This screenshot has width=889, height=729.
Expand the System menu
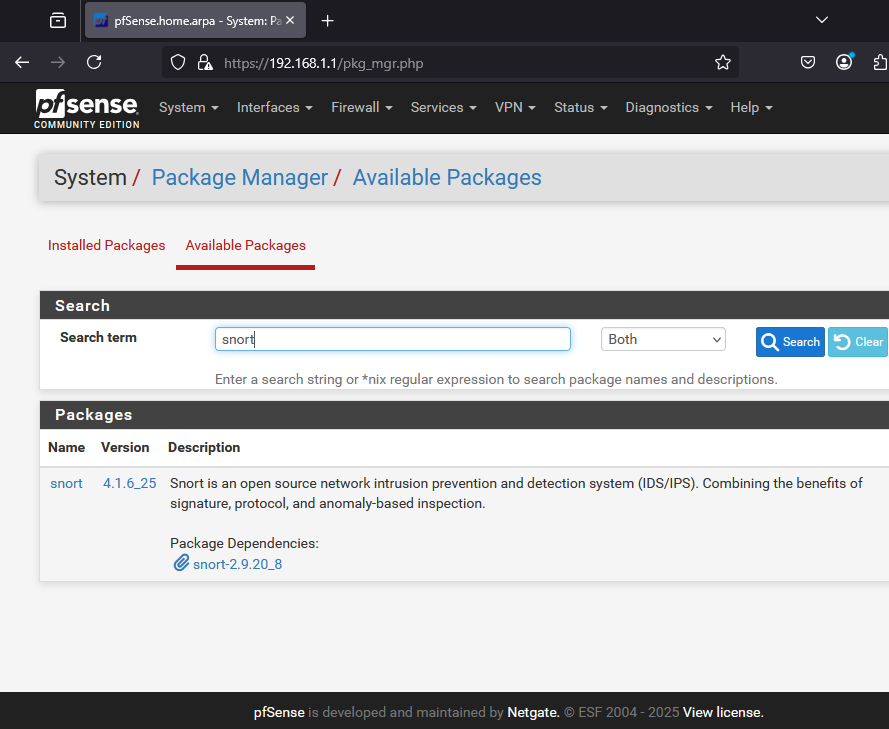click(188, 107)
